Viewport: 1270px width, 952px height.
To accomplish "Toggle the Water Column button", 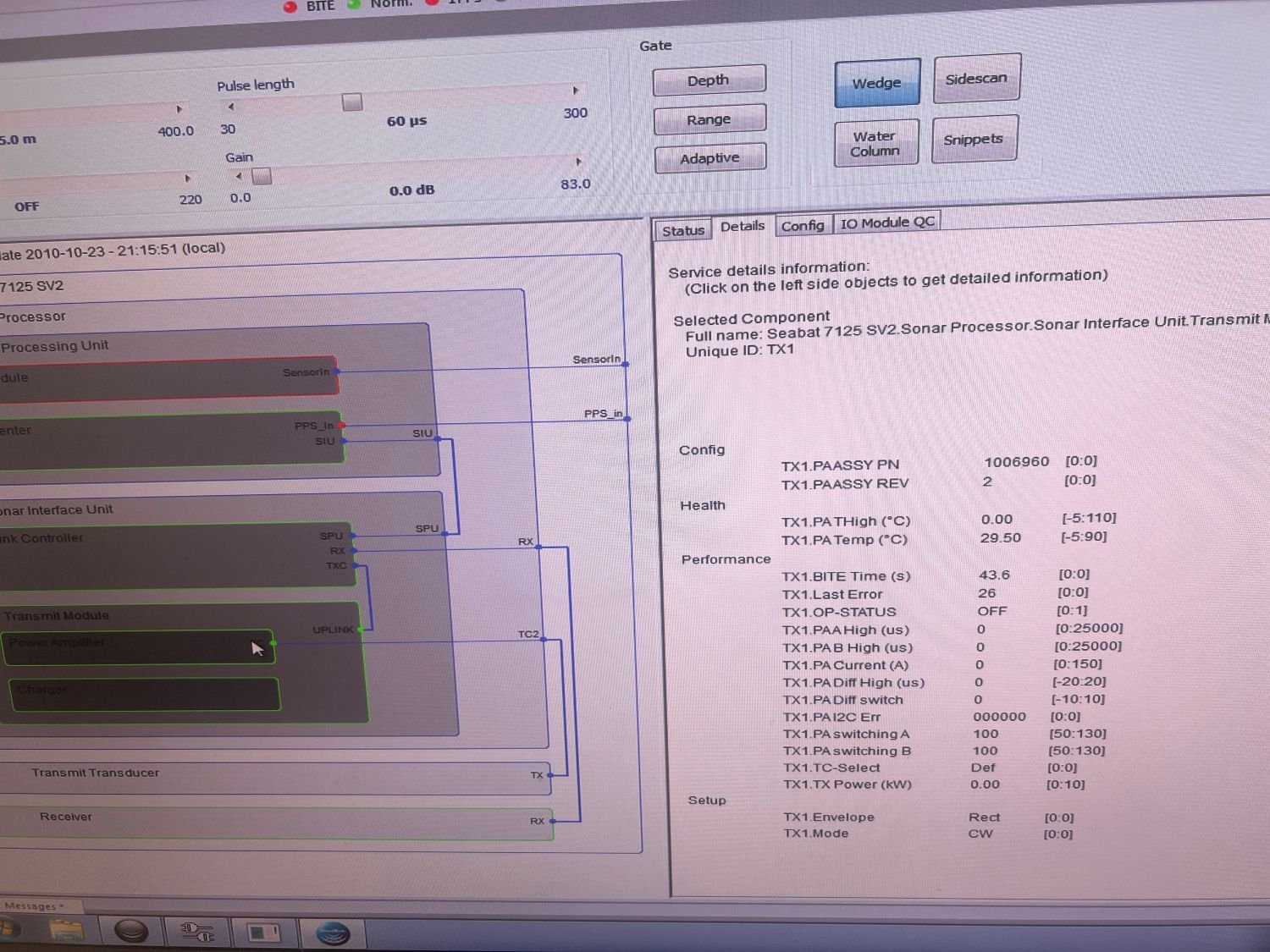I will coord(875,143).
